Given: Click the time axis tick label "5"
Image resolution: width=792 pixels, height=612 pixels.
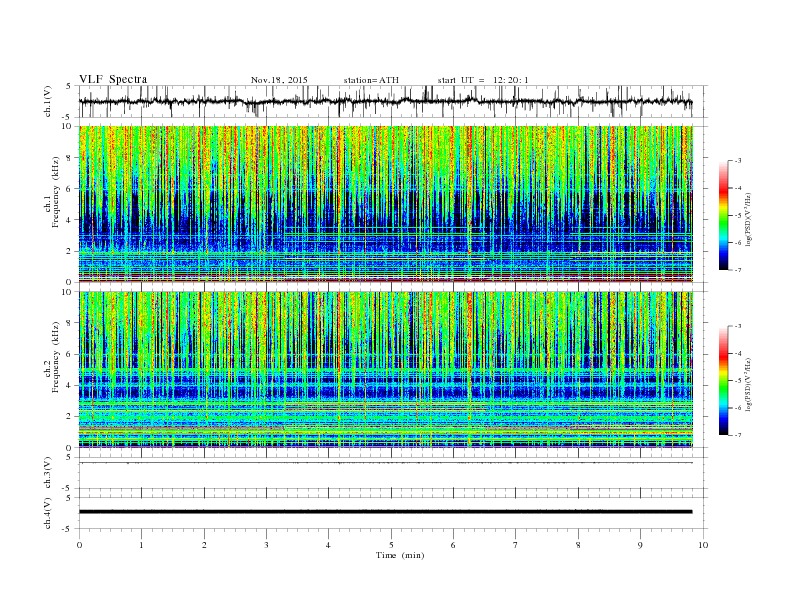Looking at the screenshot, I should click(x=391, y=545).
